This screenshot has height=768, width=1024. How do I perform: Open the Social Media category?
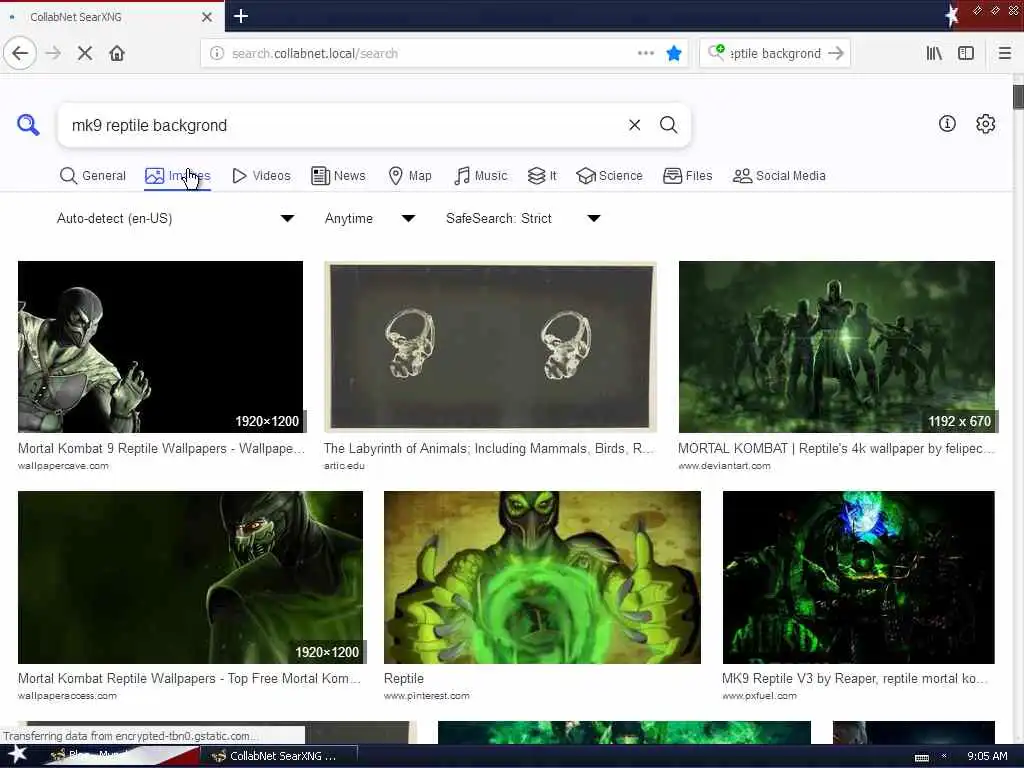pos(779,176)
